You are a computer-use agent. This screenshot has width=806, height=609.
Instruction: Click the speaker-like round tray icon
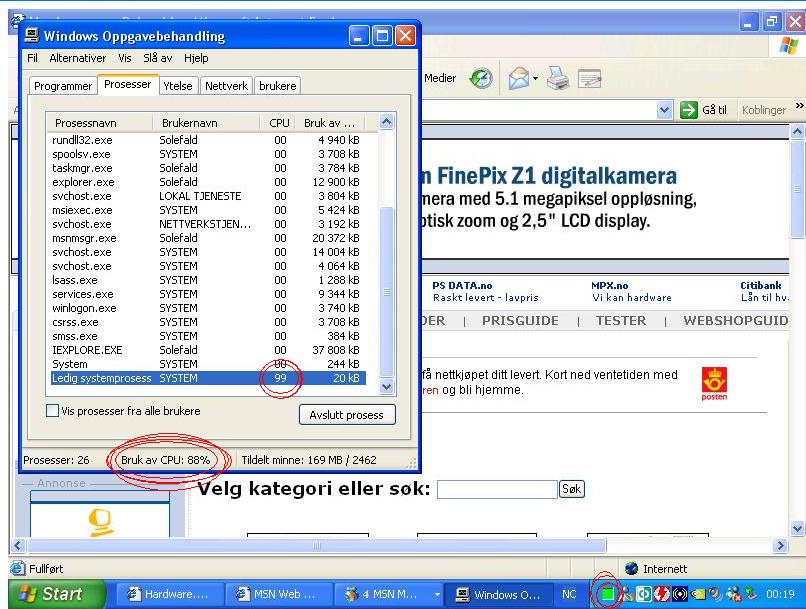(x=716, y=594)
